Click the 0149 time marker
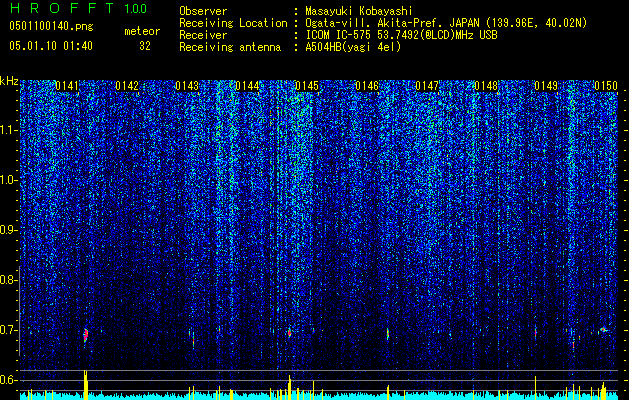 [x=546, y=86]
